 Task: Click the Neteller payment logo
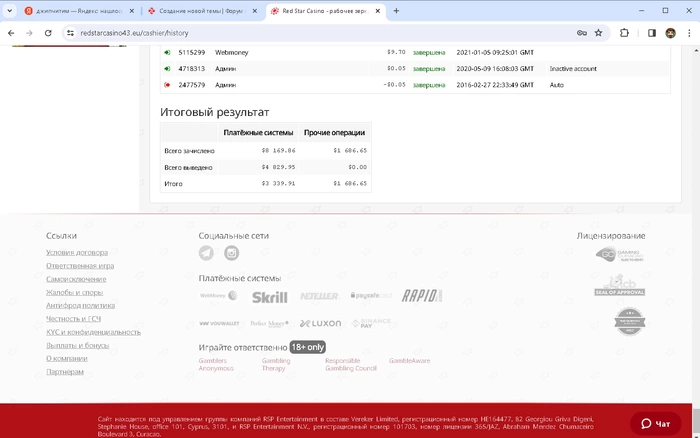[x=319, y=296]
